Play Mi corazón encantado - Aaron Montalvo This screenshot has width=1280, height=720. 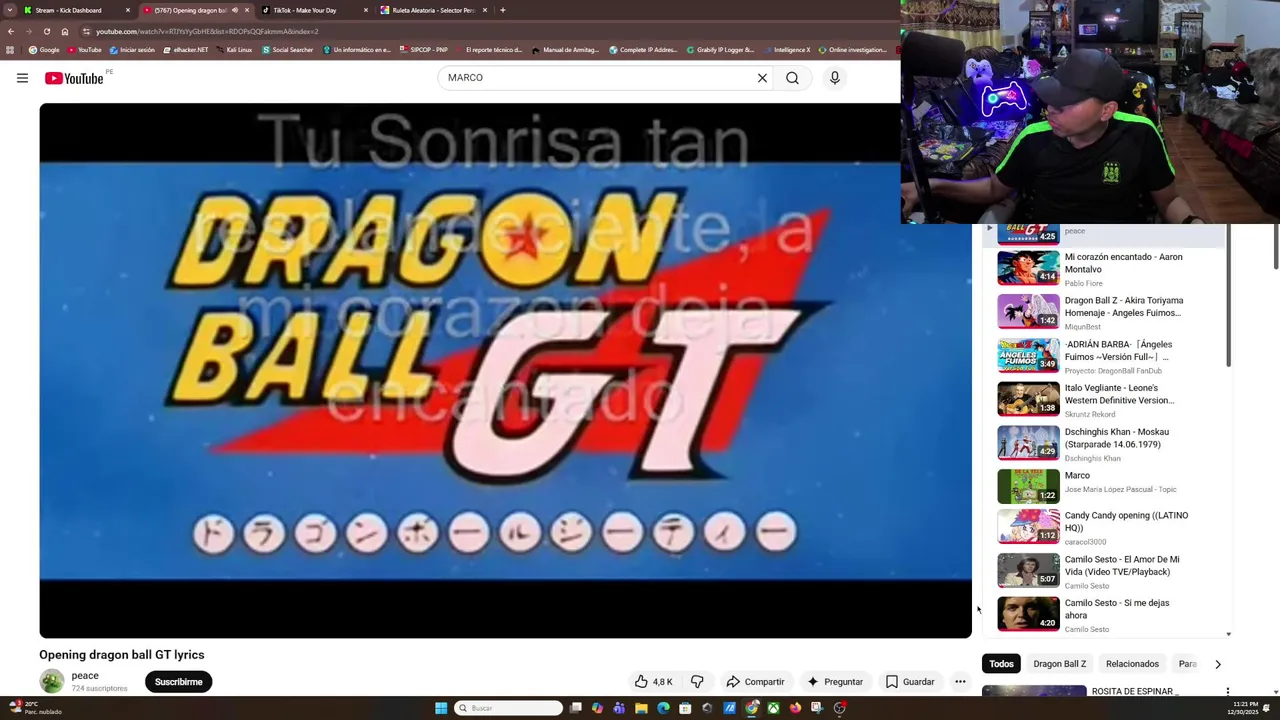pyautogui.click(x=1104, y=269)
